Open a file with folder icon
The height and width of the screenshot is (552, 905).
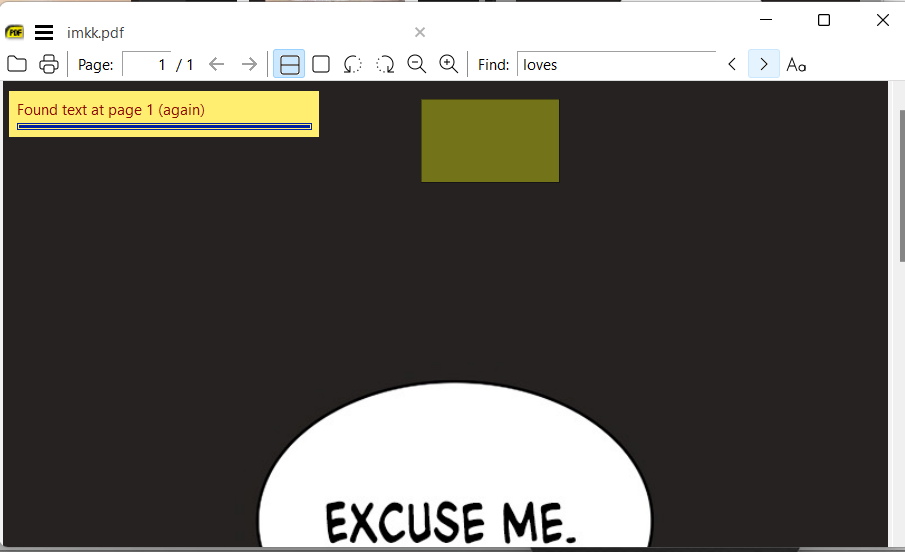[x=17, y=64]
